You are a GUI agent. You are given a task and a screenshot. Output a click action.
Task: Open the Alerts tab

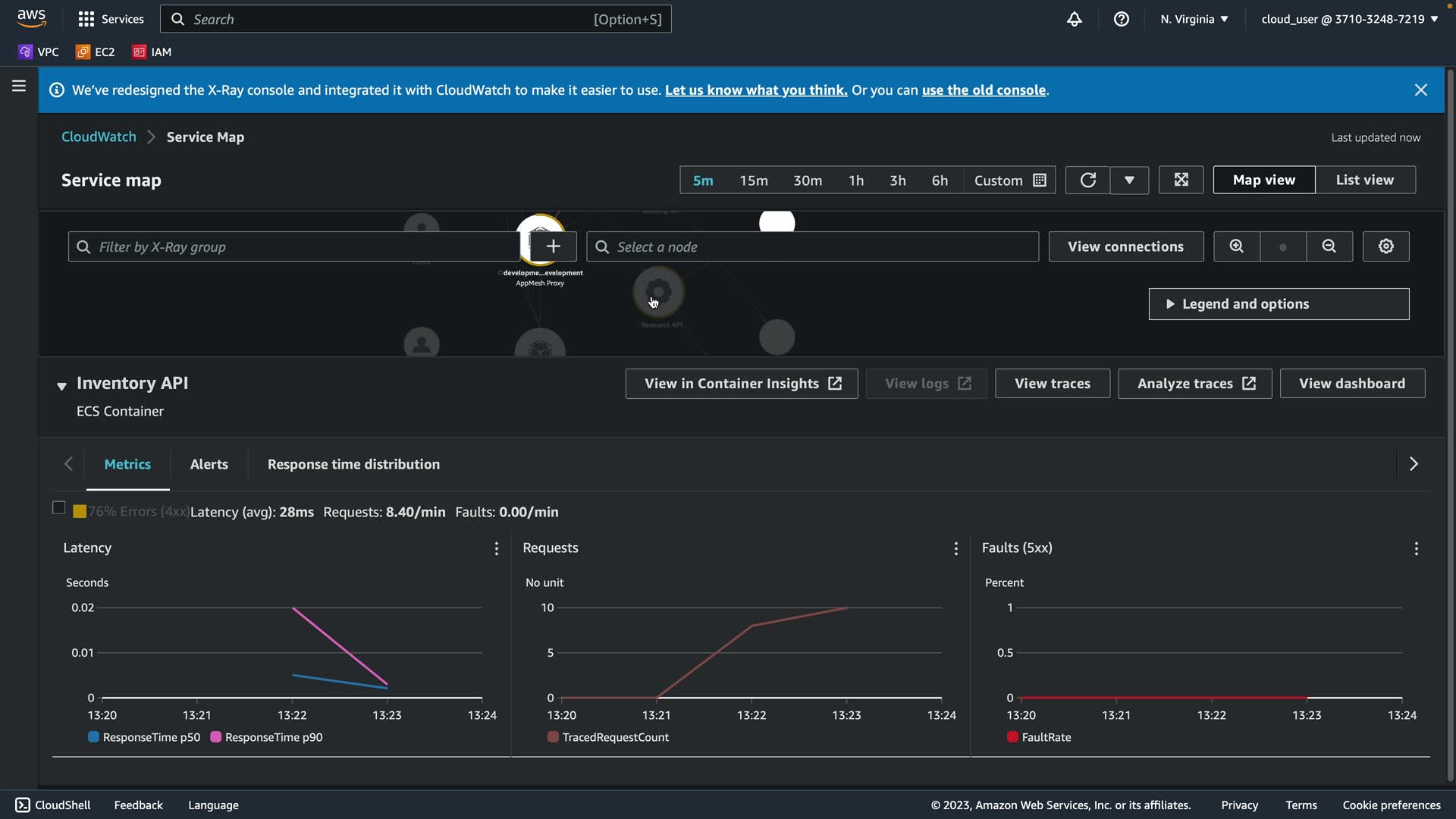point(209,464)
